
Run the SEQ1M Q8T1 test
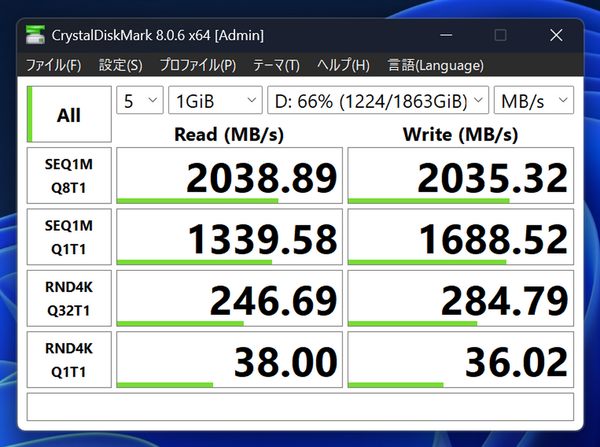pos(69,176)
